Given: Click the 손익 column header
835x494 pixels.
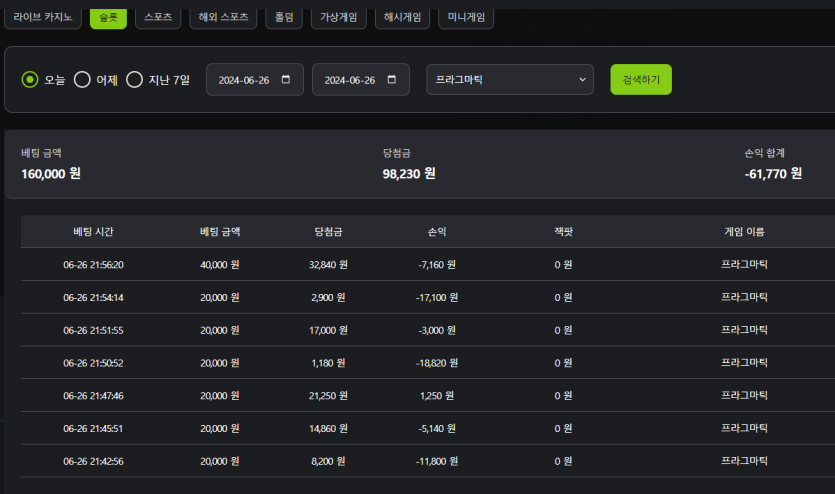Looking at the screenshot, I should (x=437, y=232).
